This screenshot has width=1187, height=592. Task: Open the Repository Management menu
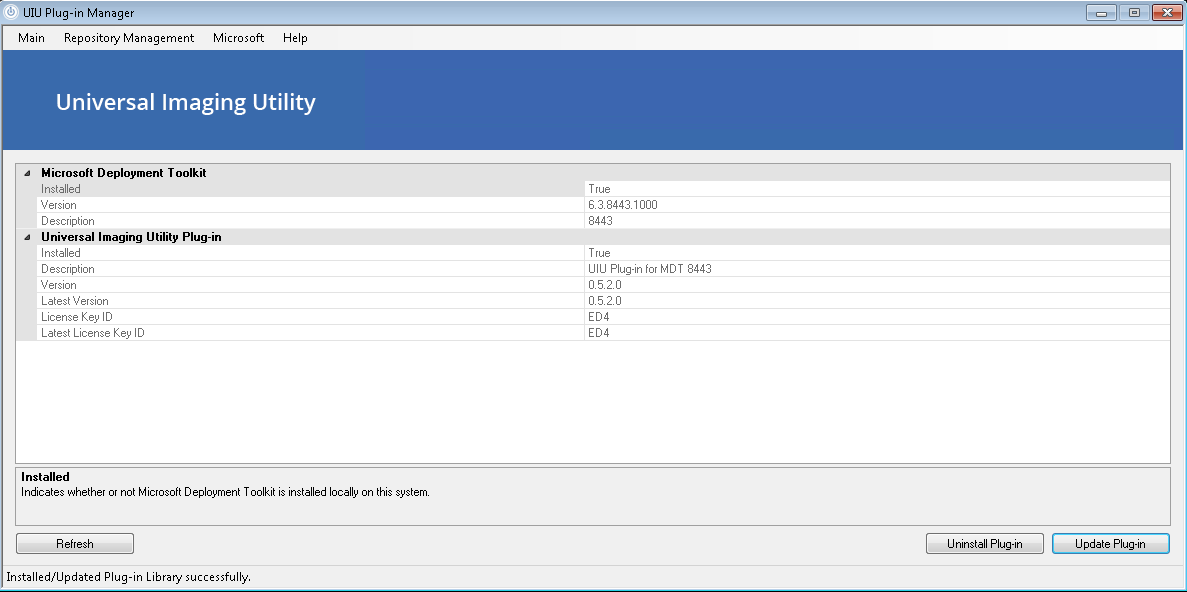(129, 38)
